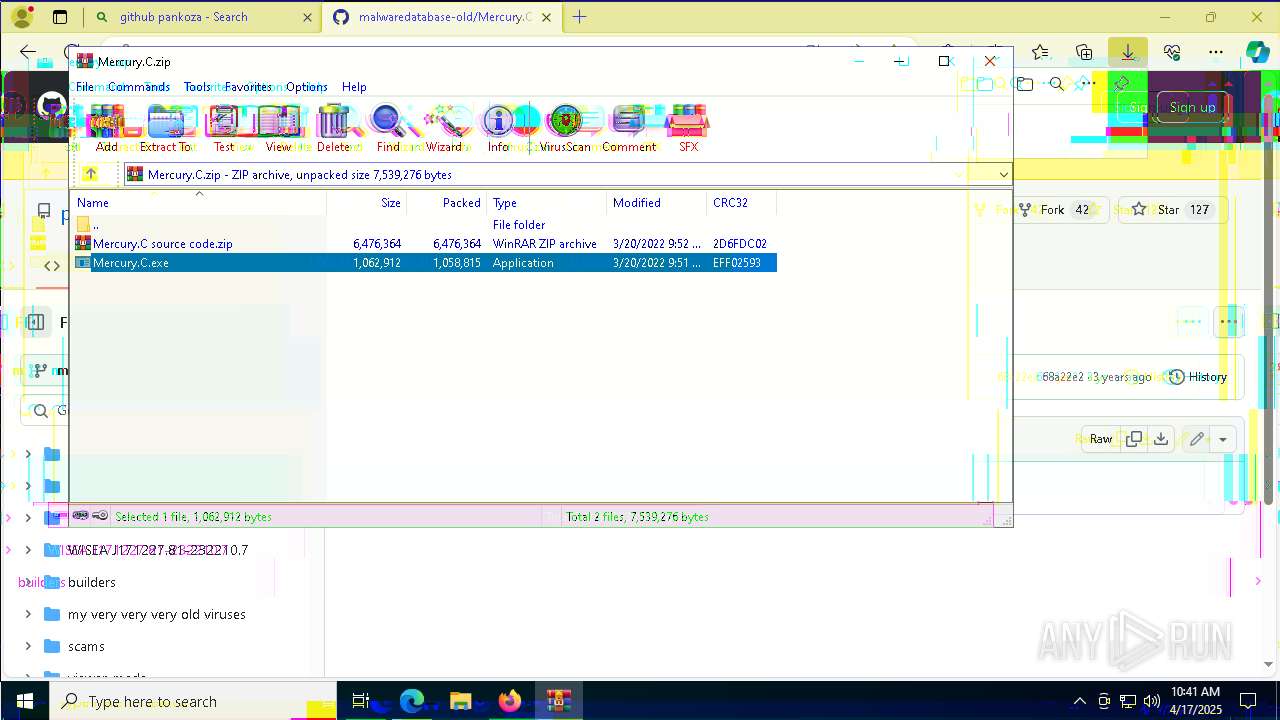This screenshot has height=720, width=1280.
Task: Close the malwaredatabase-old browser tab
Action: (546, 17)
